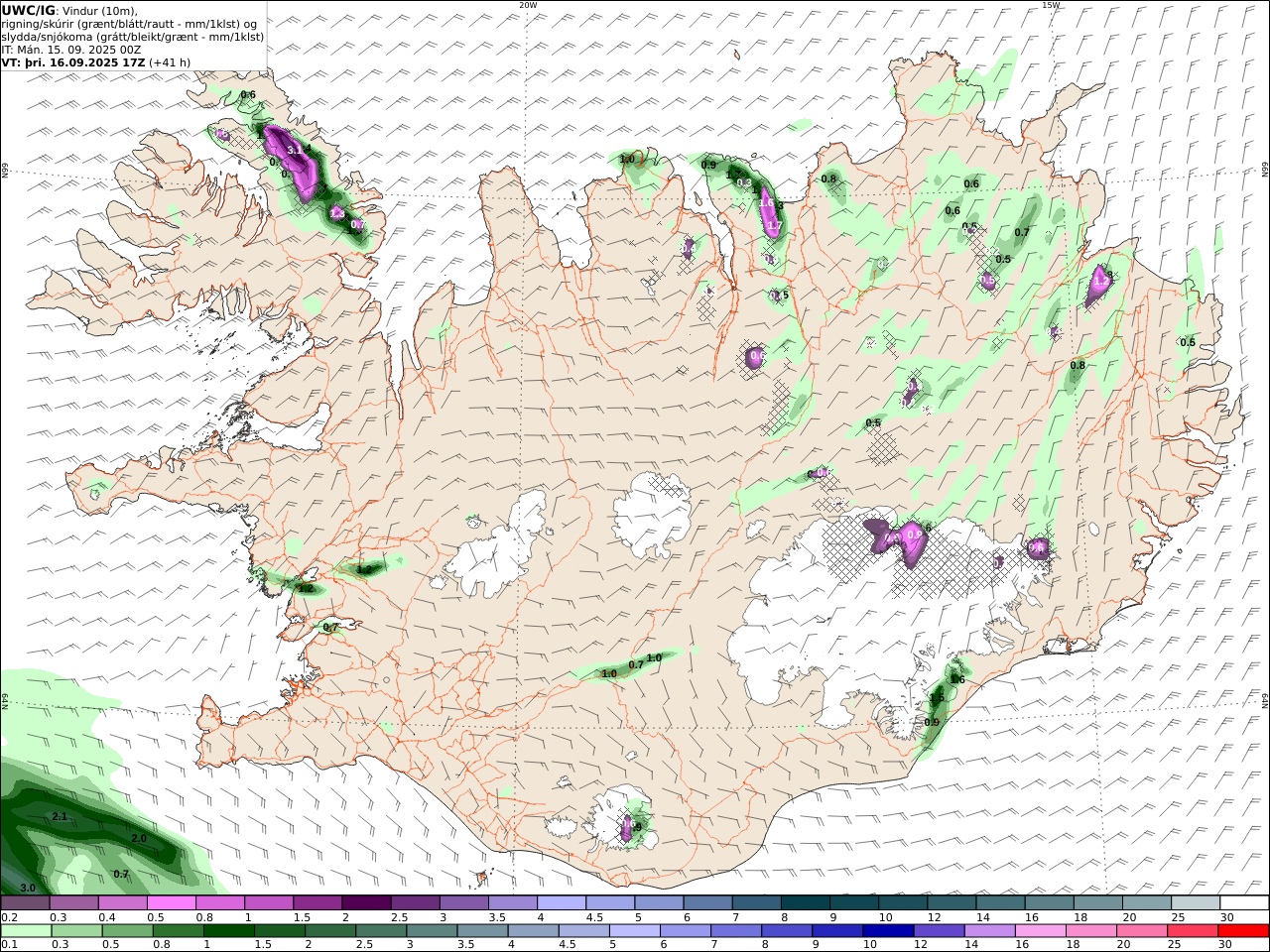1270x952 pixels.
Task: Click the '4.5' label in the top snow scale
Action: 594,917
